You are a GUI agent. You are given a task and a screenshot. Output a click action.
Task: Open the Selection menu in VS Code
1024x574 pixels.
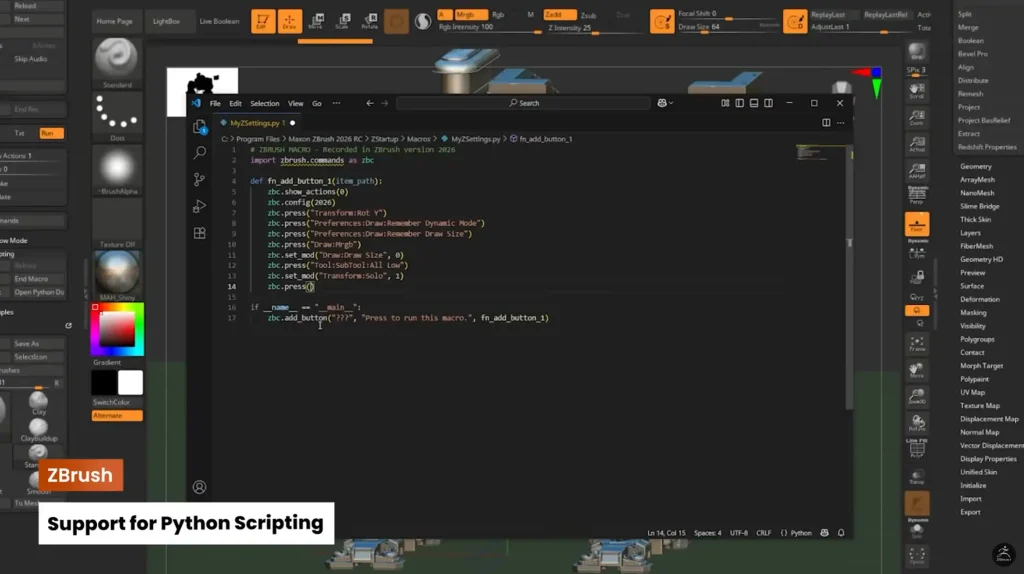pos(264,103)
